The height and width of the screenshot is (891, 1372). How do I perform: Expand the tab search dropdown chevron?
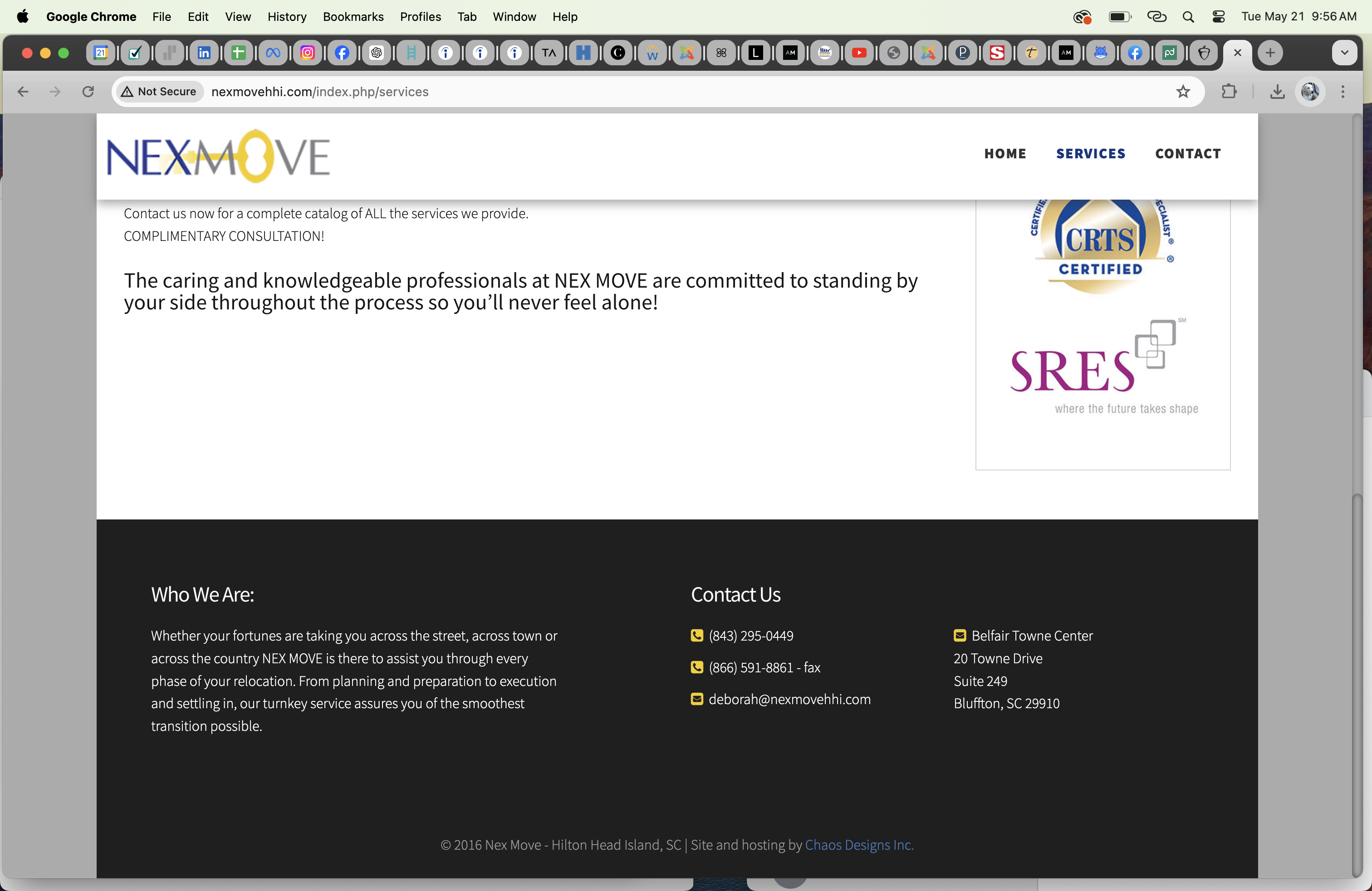coord(1344,53)
